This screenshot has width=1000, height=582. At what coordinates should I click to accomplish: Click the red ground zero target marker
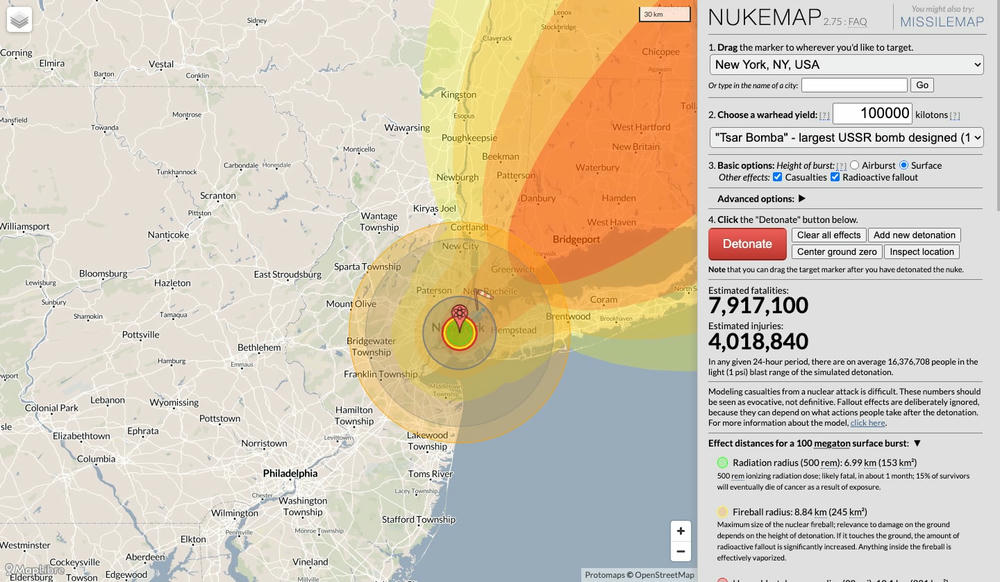pos(459,317)
